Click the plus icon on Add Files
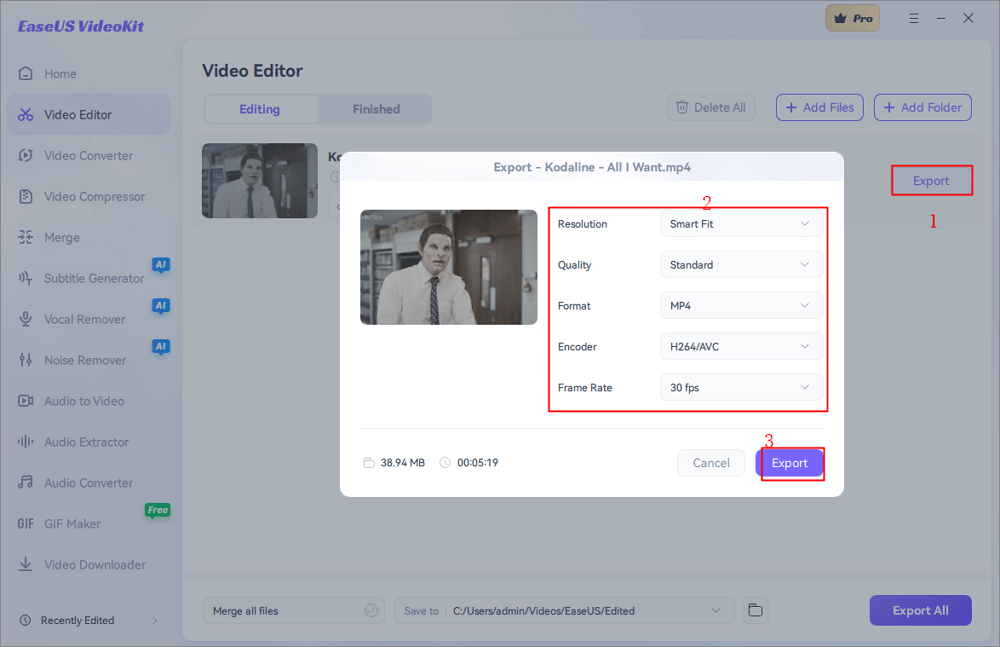Screen dimensions: 1000x647 [x=791, y=107]
